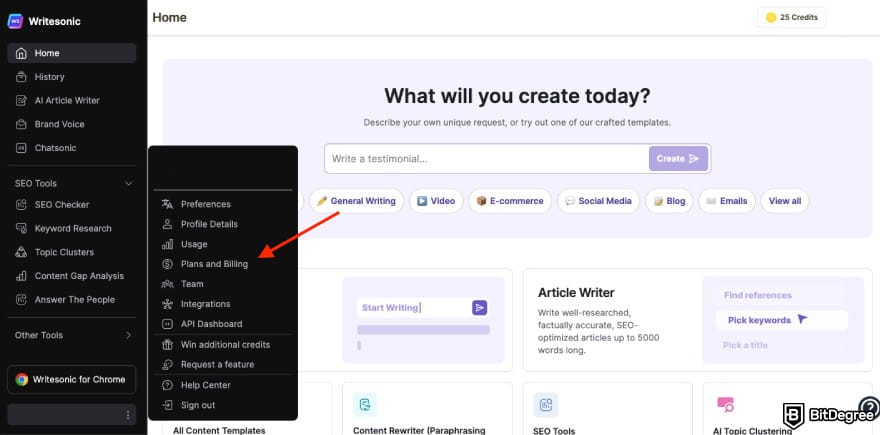Viewport: 880px width, 435px height.
Task: Click the Find references option
Action: pos(758,295)
